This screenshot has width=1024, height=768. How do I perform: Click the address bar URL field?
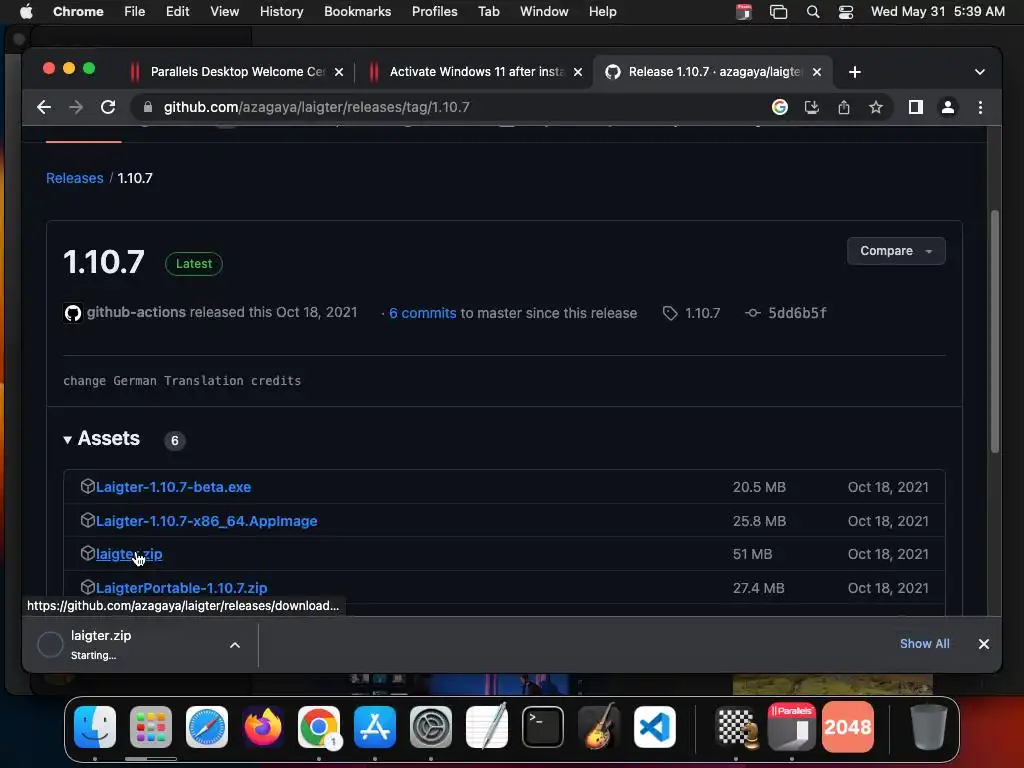click(x=451, y=107)
